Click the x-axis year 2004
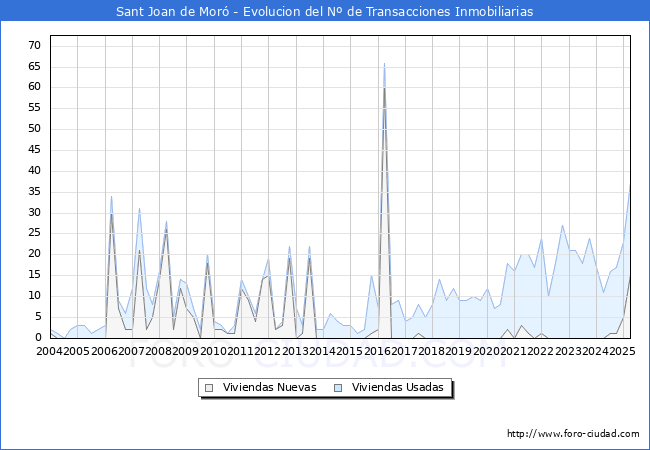 (50, 351)
